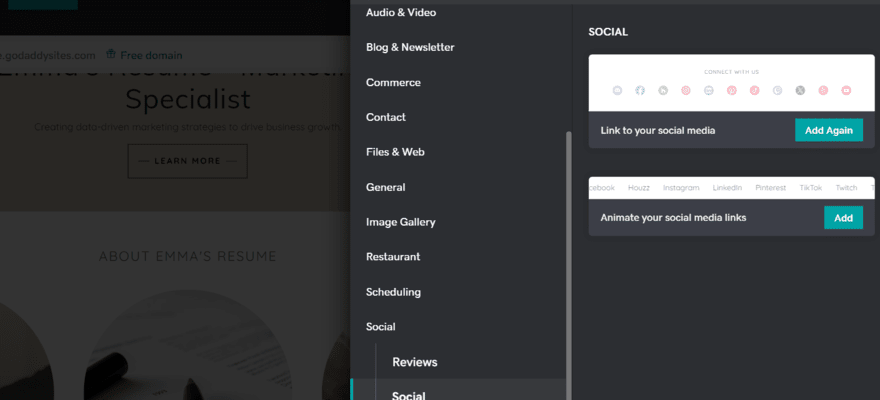Click the circular pen photo under About
Screen dimensions: 880x400
click(x=188, y=345)
